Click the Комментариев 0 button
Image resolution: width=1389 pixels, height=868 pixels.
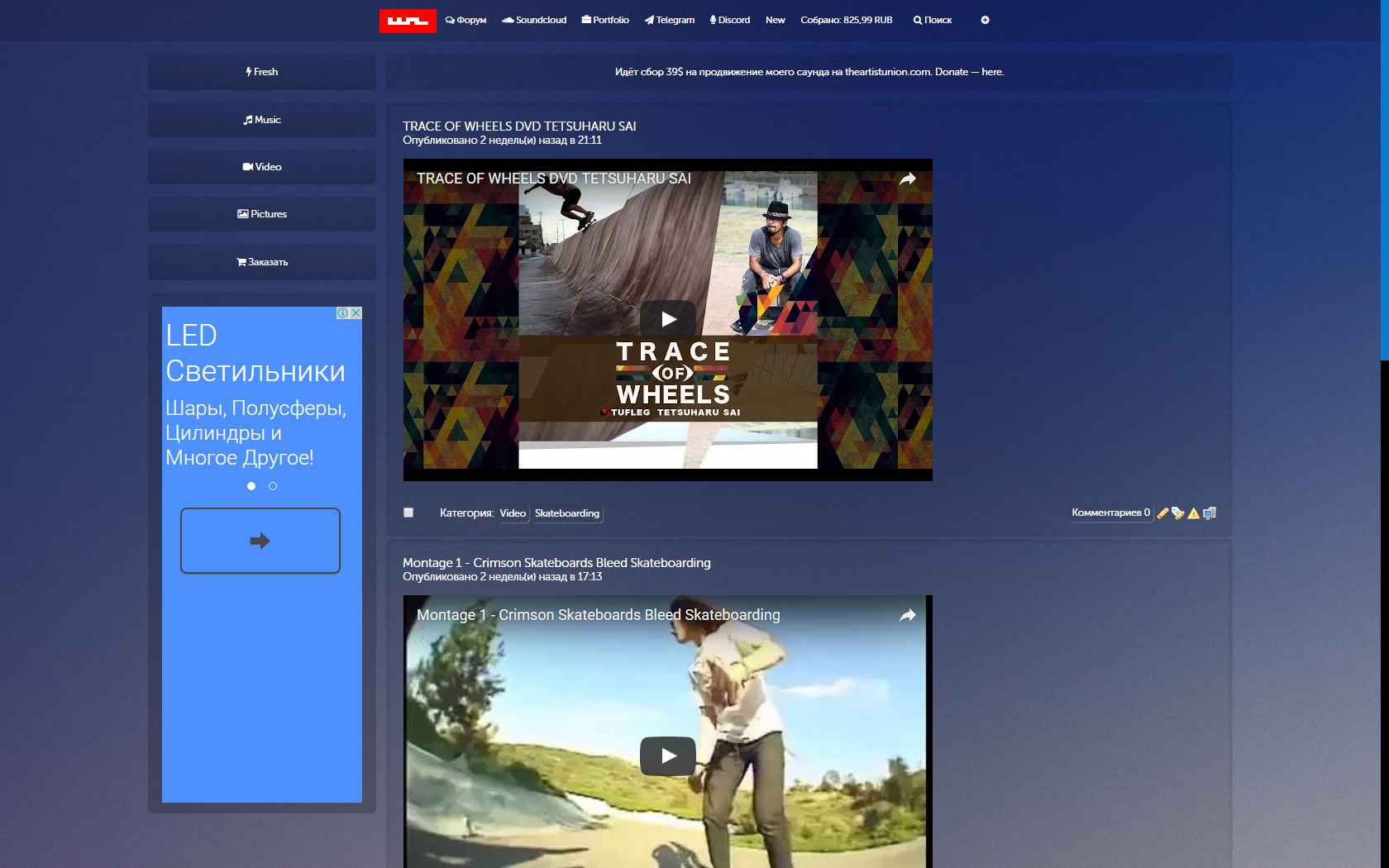(1110, 513)
